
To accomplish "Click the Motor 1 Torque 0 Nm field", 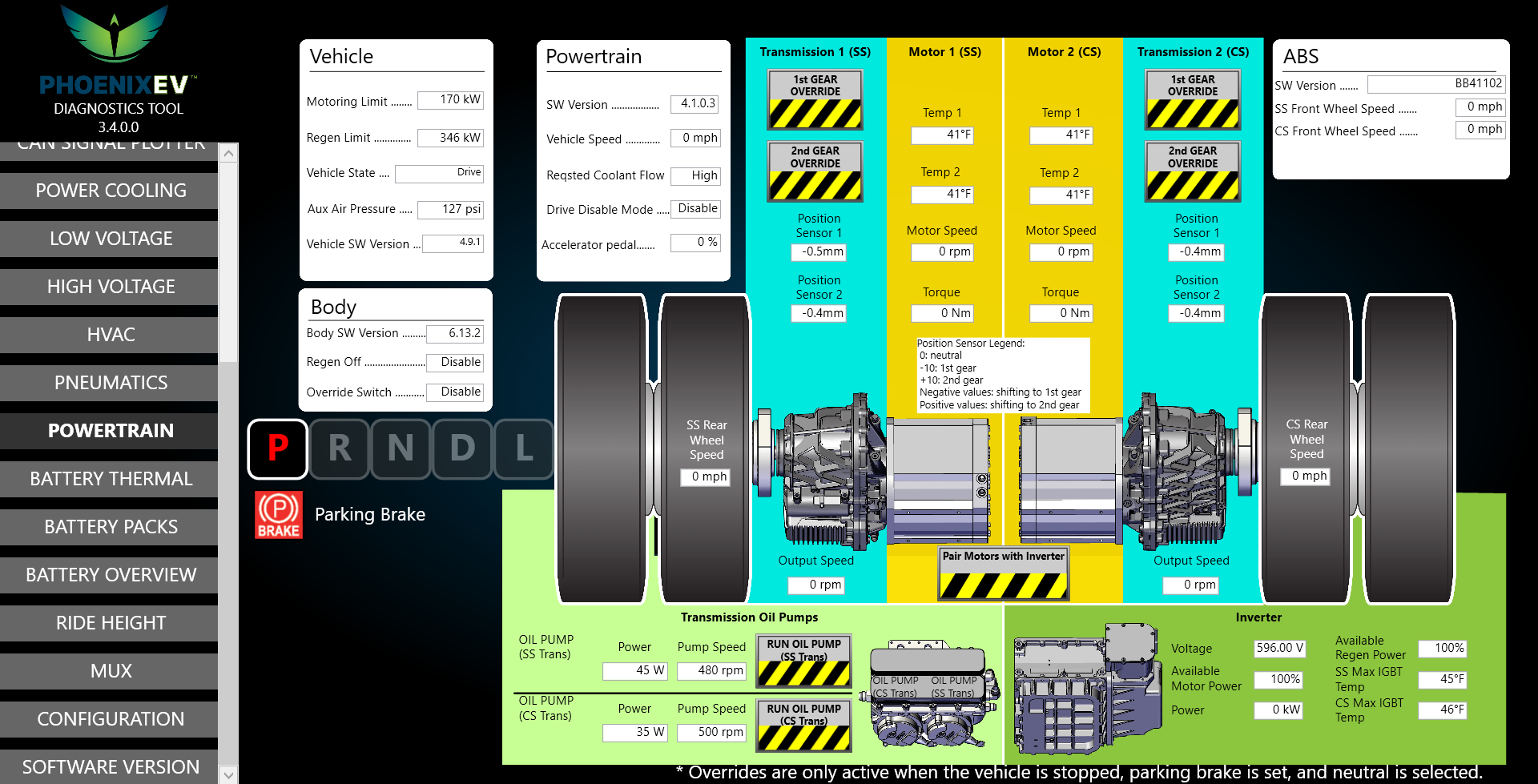I will (942, 314).
